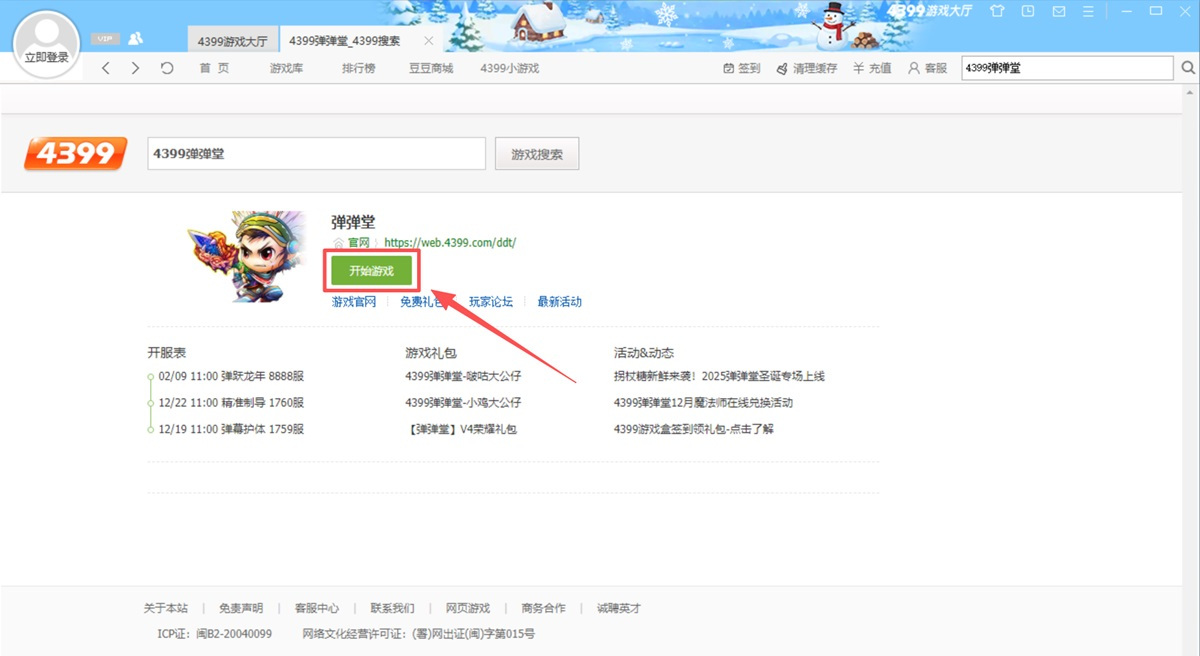Open the history clock icon
Image resolution: width=1200 pixels, height=656 pixels.
point(1028,11)
